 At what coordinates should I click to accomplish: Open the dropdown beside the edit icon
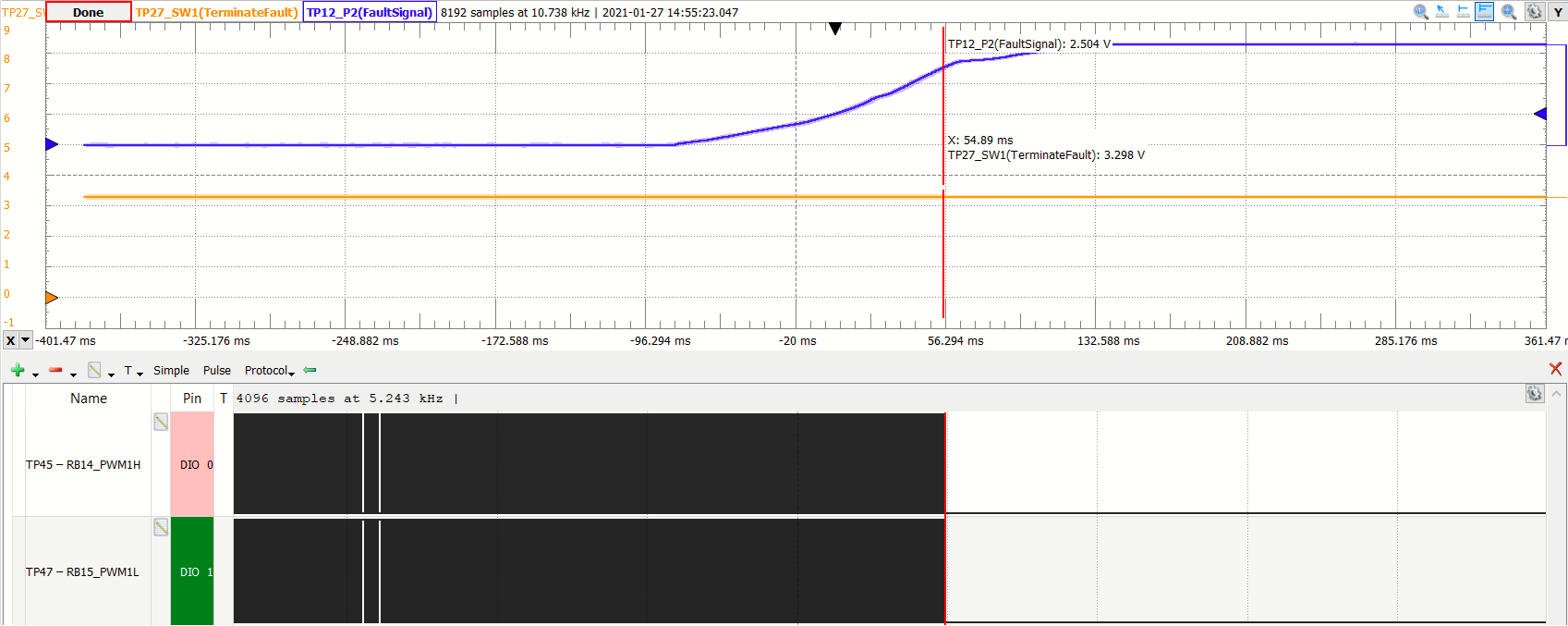tap(111, 374)
